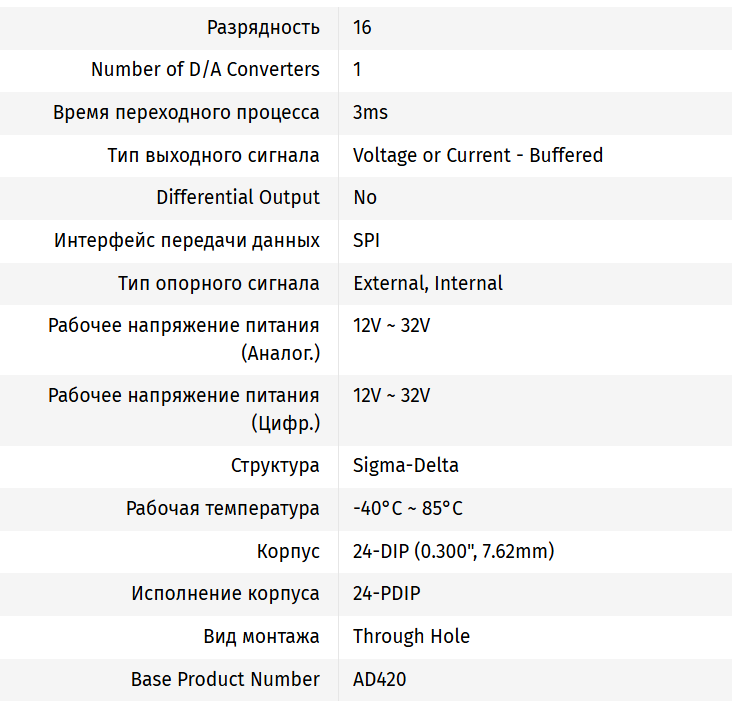
Task: Click the "SPI" interface value
Action: pos(366,240)
